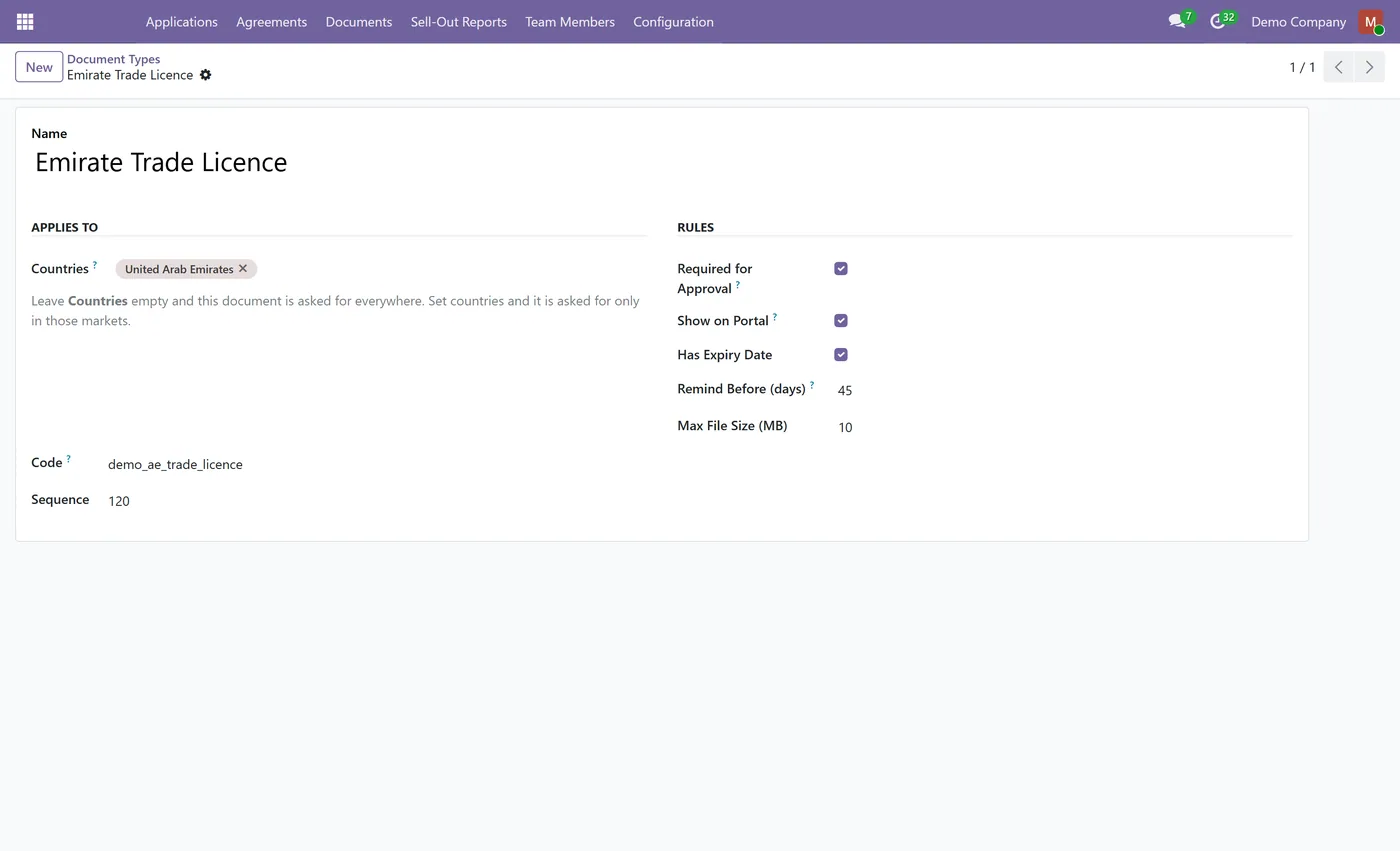1400x851 pixels.
Task: Click the Countries tags field
Action: point(377,269)
